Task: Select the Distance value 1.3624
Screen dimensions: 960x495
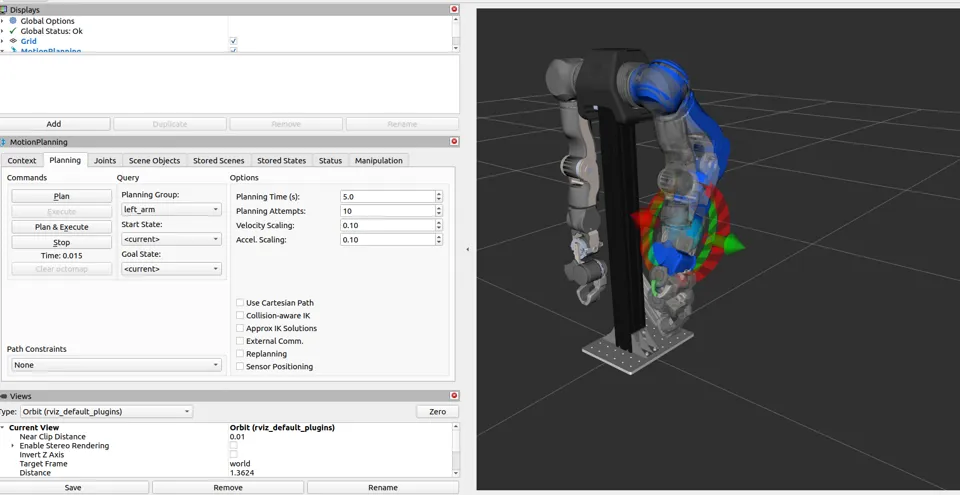Action: [x=242, y=473]
